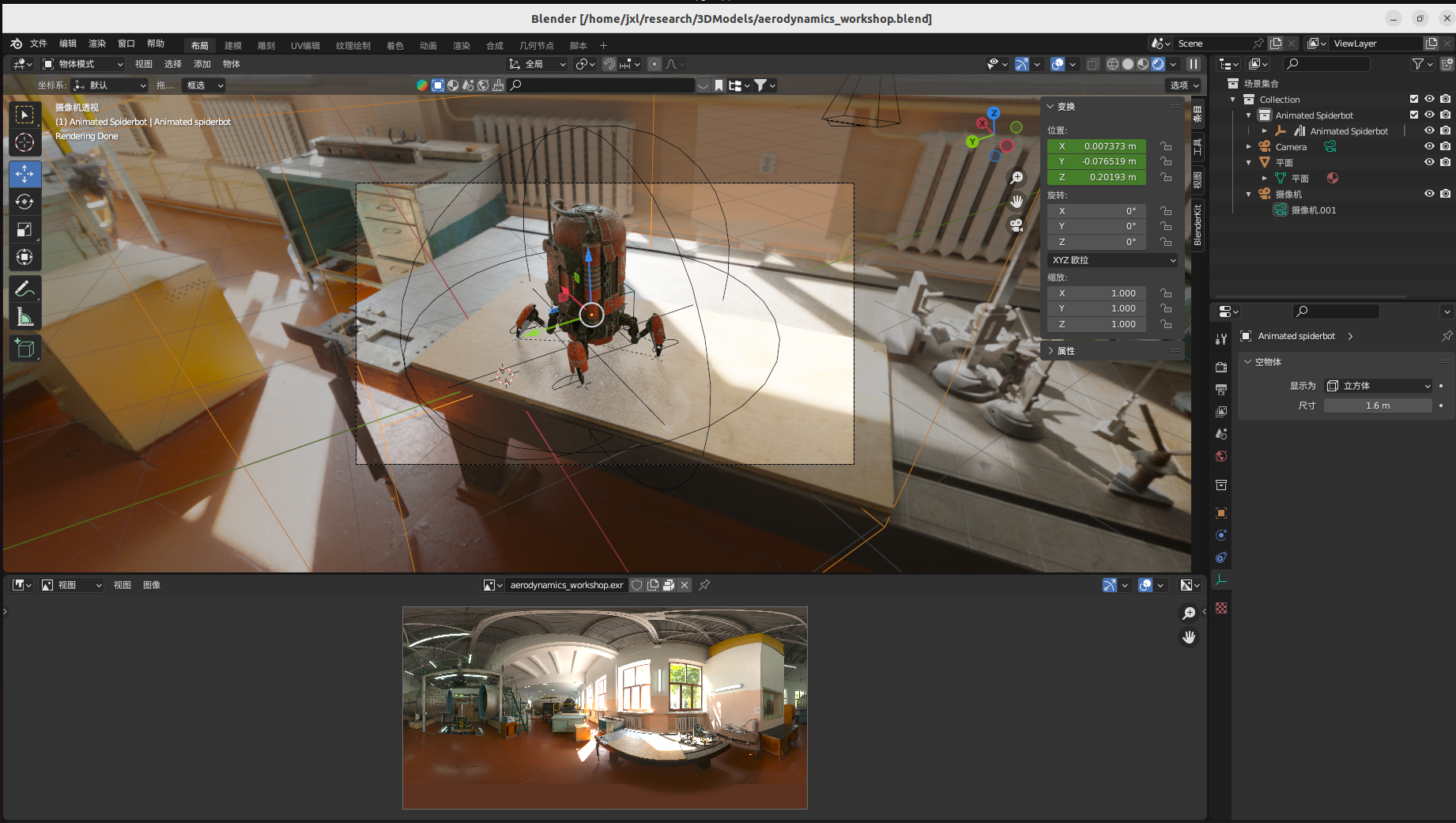The image size is (1456, 823).
Task: Open the 添加 menu in viewport header
Action: [202, 64]
